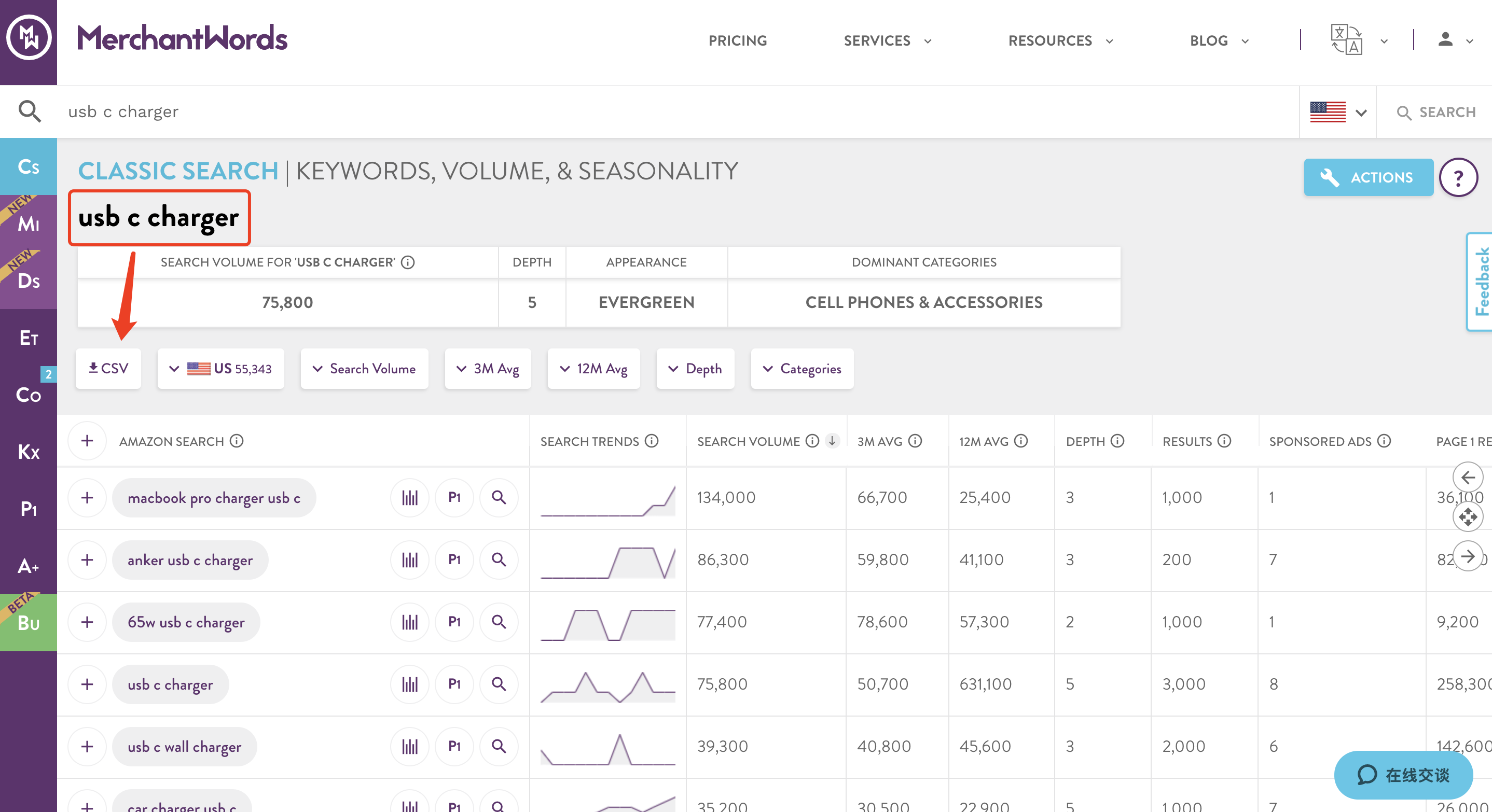1492x812 pixels.
Task: Click P1 icon for macbook pro charger usb c
Action: click(x=454, y=497)
